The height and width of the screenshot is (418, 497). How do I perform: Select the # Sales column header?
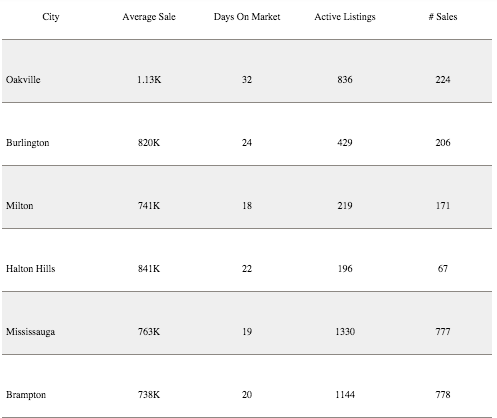[443, 17]
